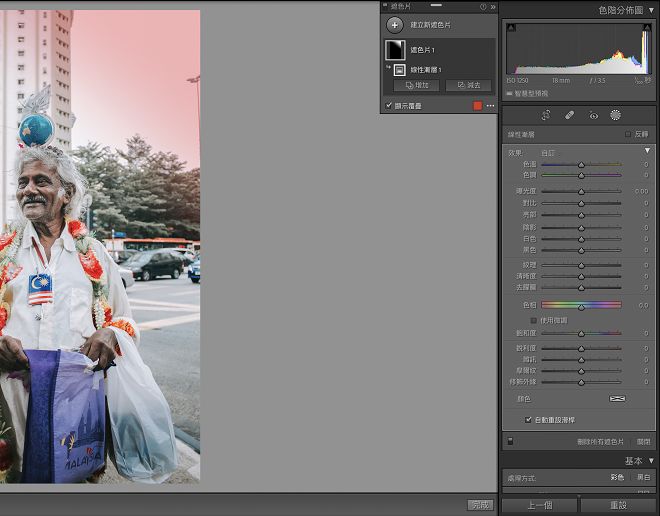
Task: Click the 清晰度 clarity slider handle
Action: coord(581,277)
